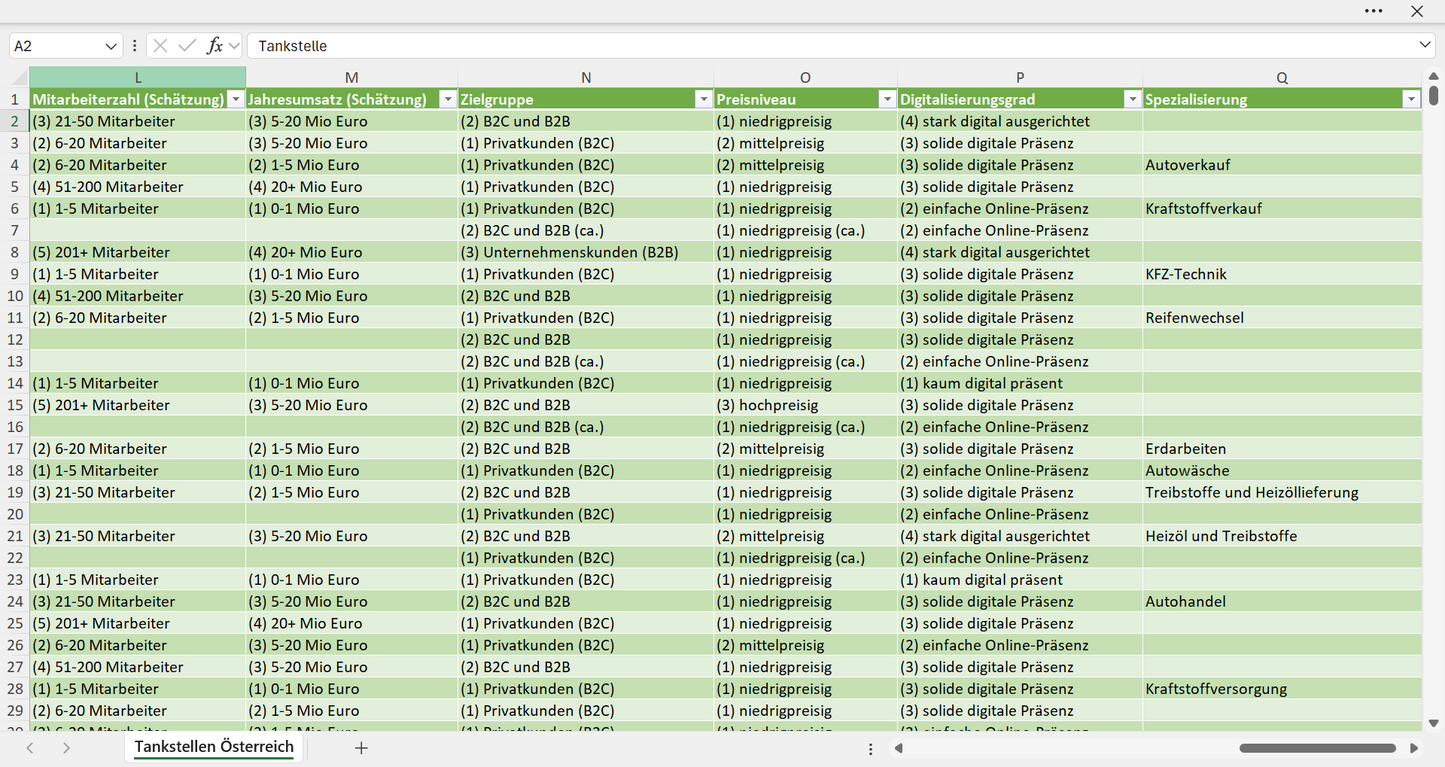Open filter dropdown for Mitarbeiterzahl (Schätzung)

(x=235, y=99)
